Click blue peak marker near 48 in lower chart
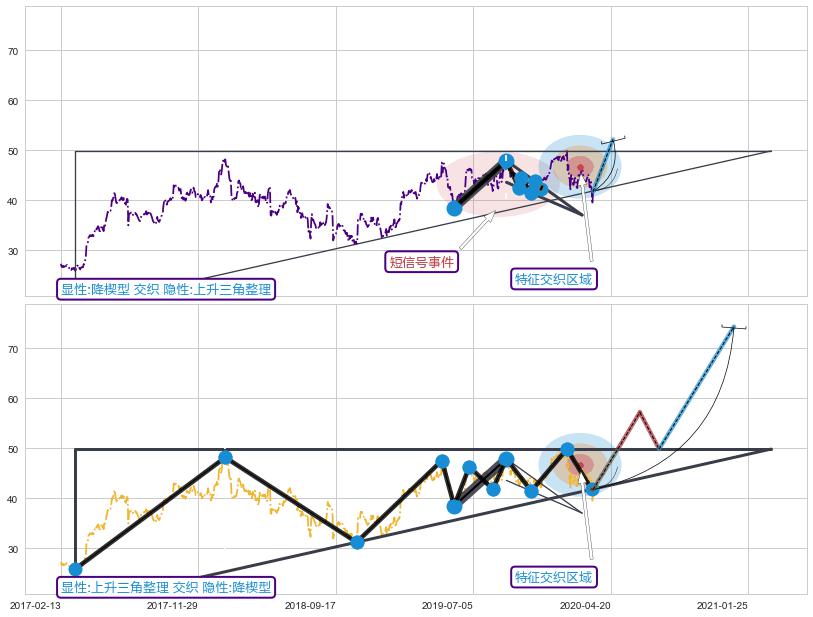The width and height of the screenshot is (813, 617). pyautogui.click(x=225, y=457)
